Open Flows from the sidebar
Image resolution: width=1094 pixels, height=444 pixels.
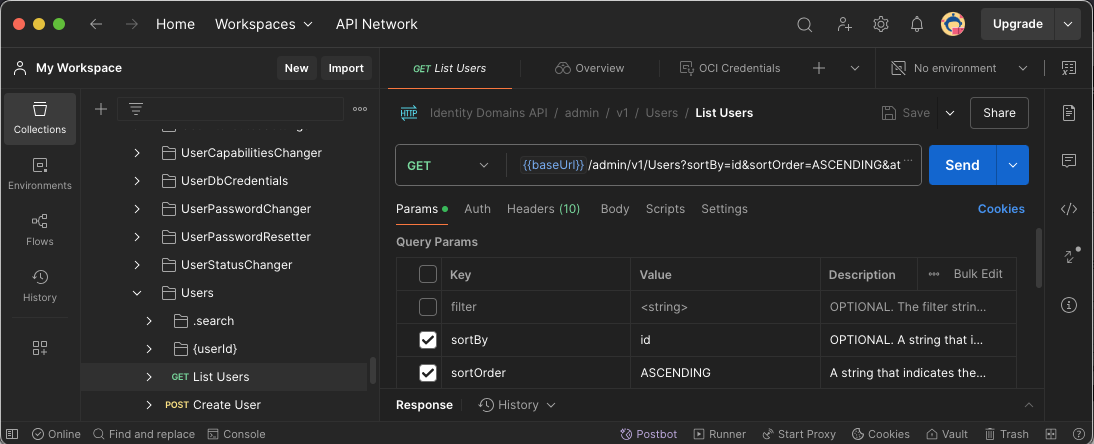click(40, 230)
